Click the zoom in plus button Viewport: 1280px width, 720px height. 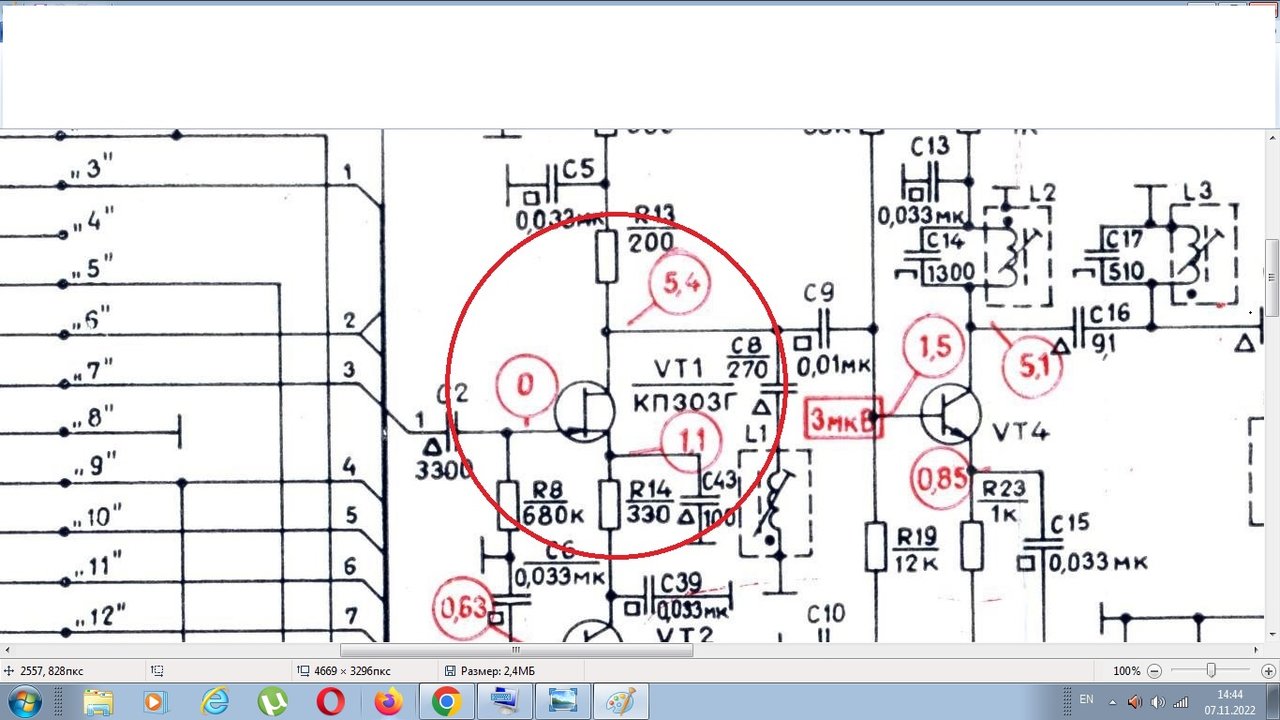(1268, 671)
